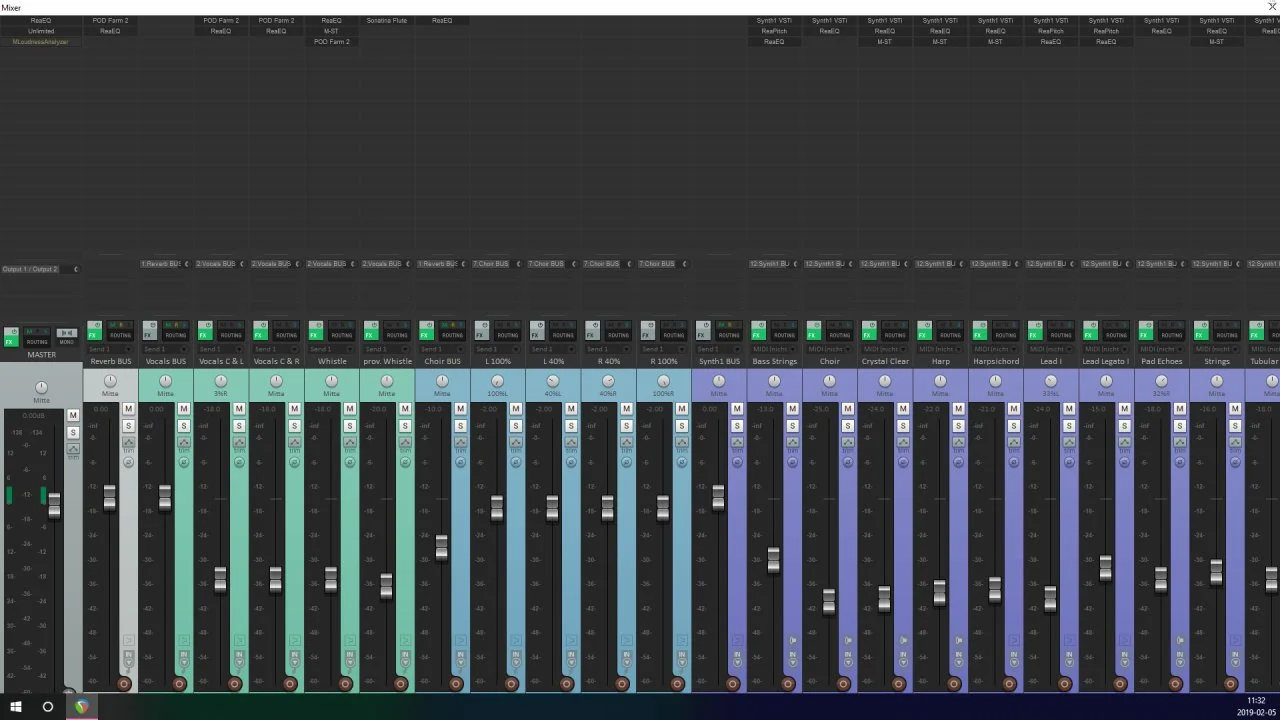Toggle the MONO button on the master
Viewport: 1280px width, 720px height.
[66, 336]
